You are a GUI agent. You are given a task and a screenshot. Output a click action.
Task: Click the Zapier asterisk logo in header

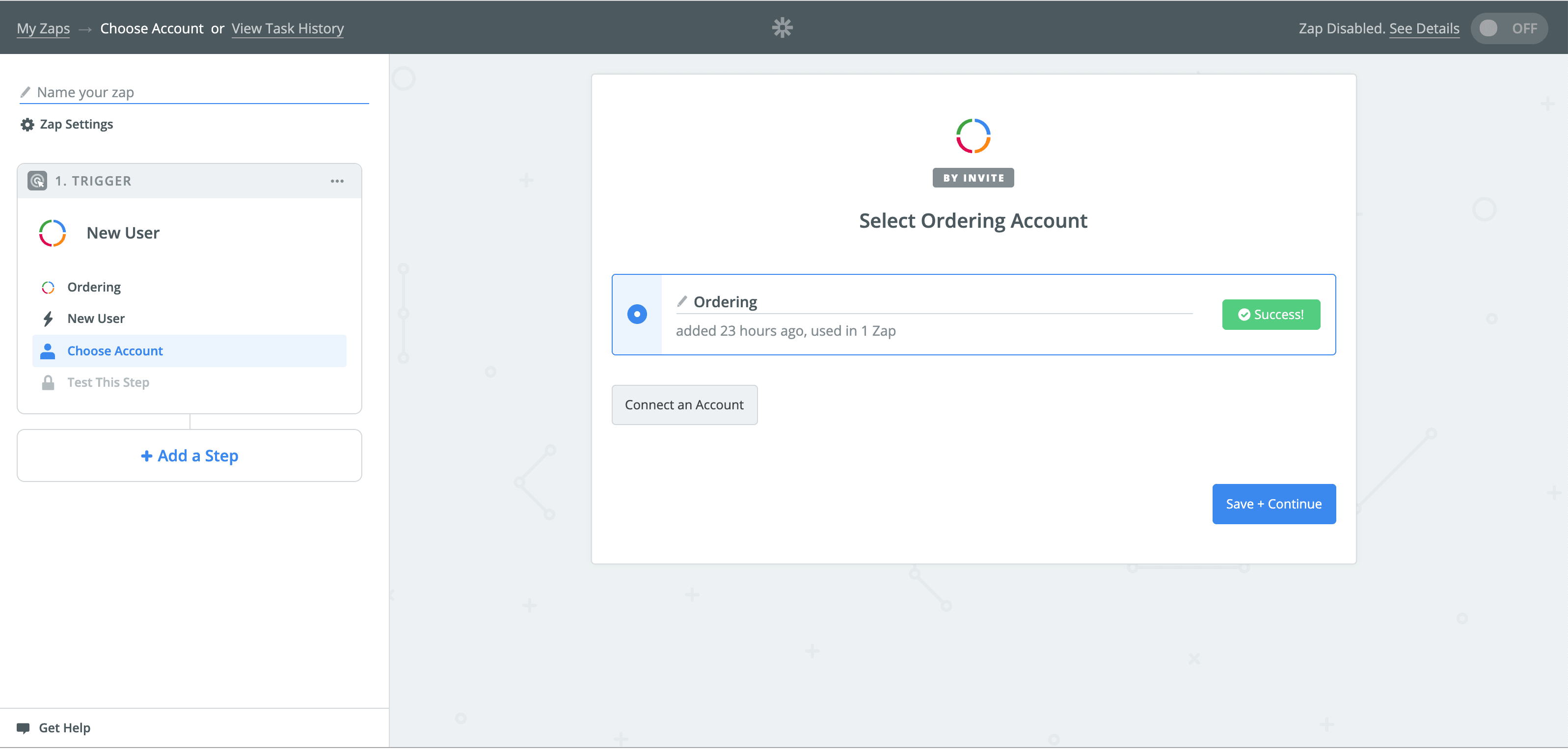pyautogui.click(x=782, y=28)
